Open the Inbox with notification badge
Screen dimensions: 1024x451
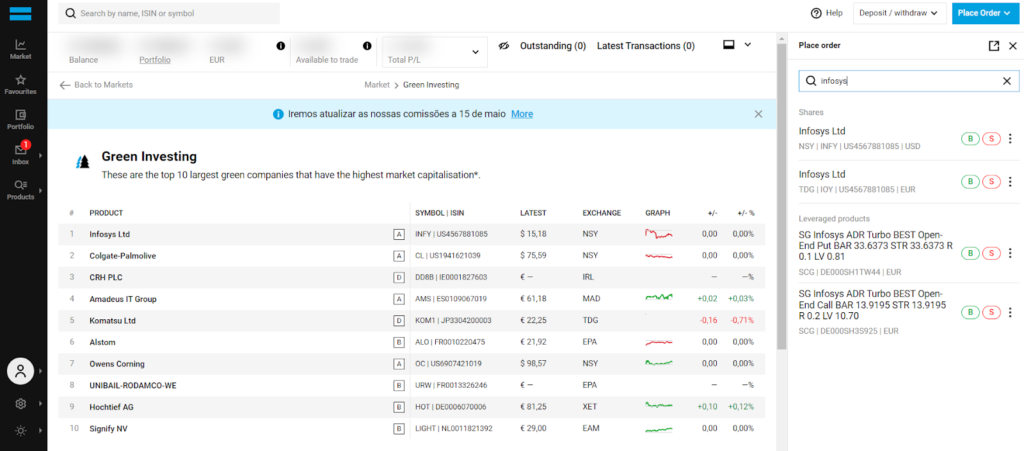pos(21,153)
